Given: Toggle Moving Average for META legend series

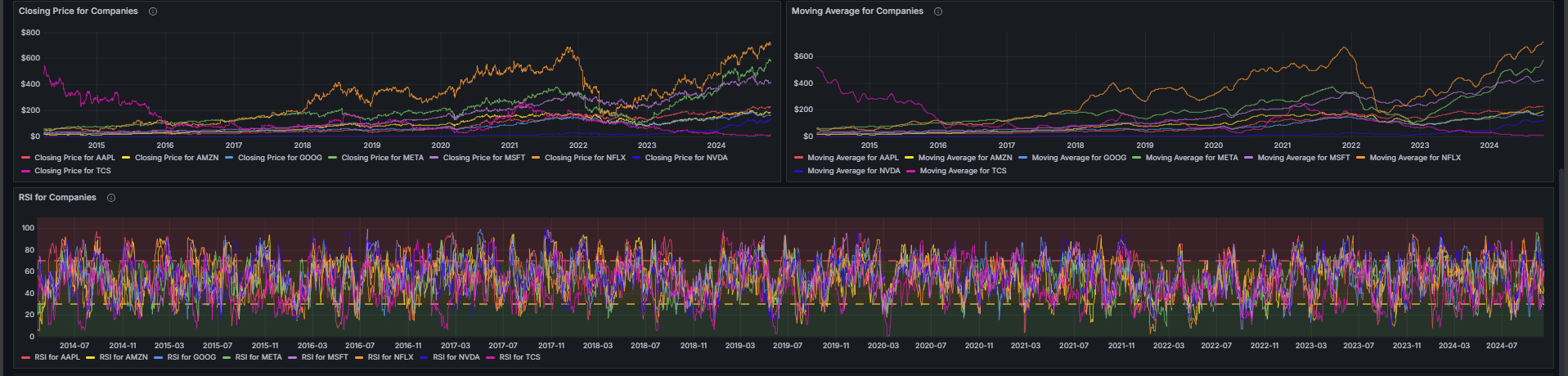Looking at the screenshot, I should click(x=1191, y=158).
